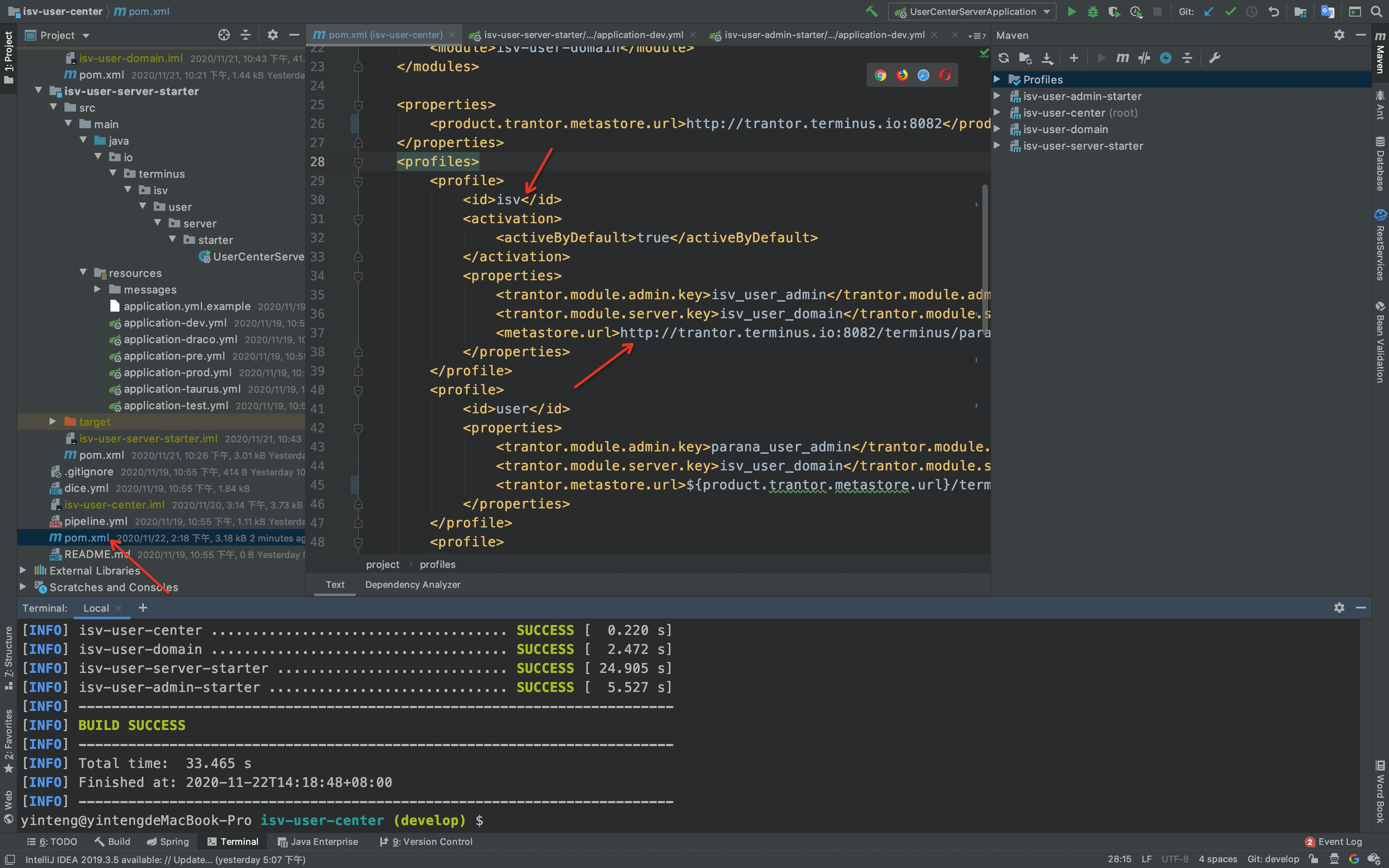This screenshot has width=1389, height=868.
Task: Switch to isv-user-server-starter application-dev.yml tab
Action: tap(582, 35)
